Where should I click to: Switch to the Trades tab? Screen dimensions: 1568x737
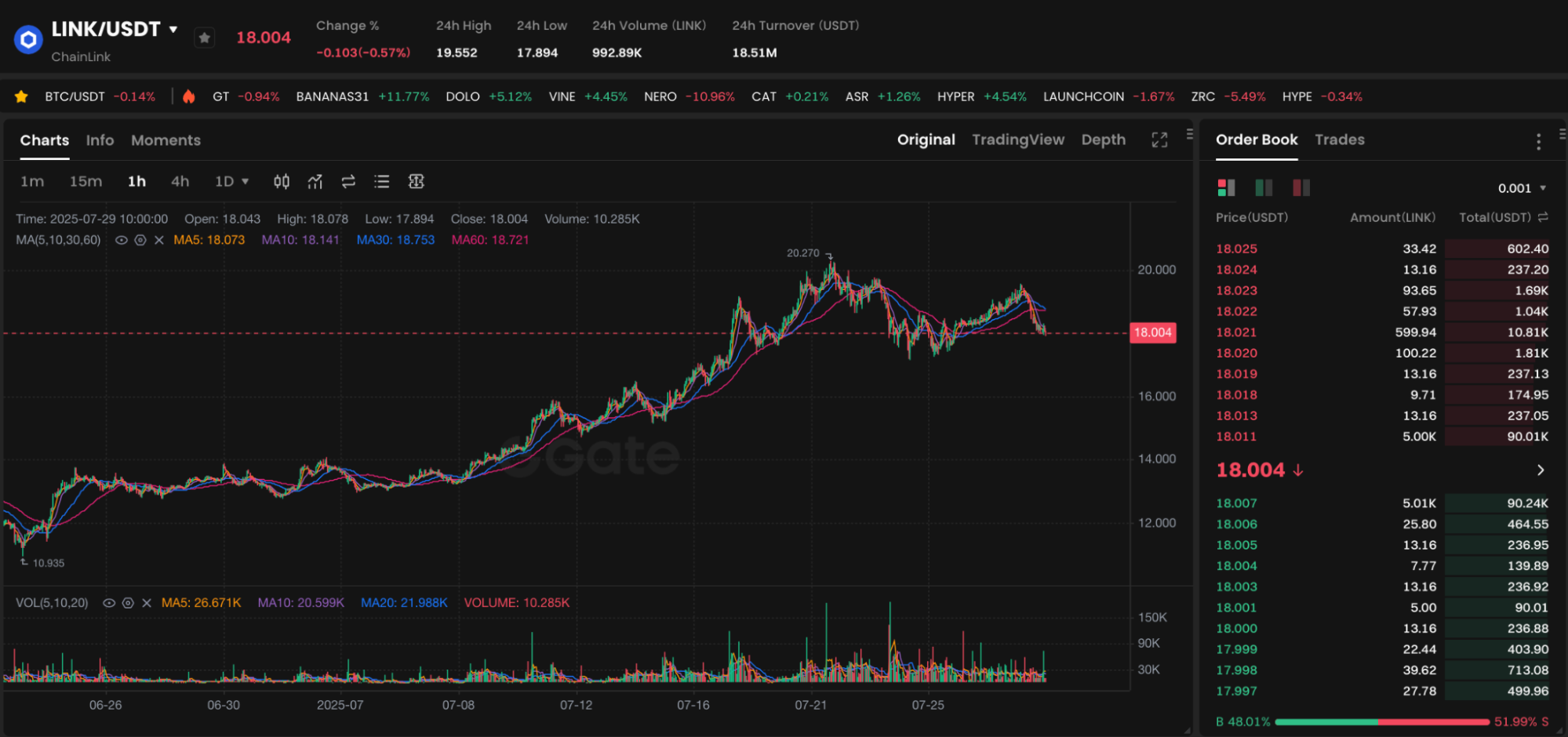coord(1340,140)
